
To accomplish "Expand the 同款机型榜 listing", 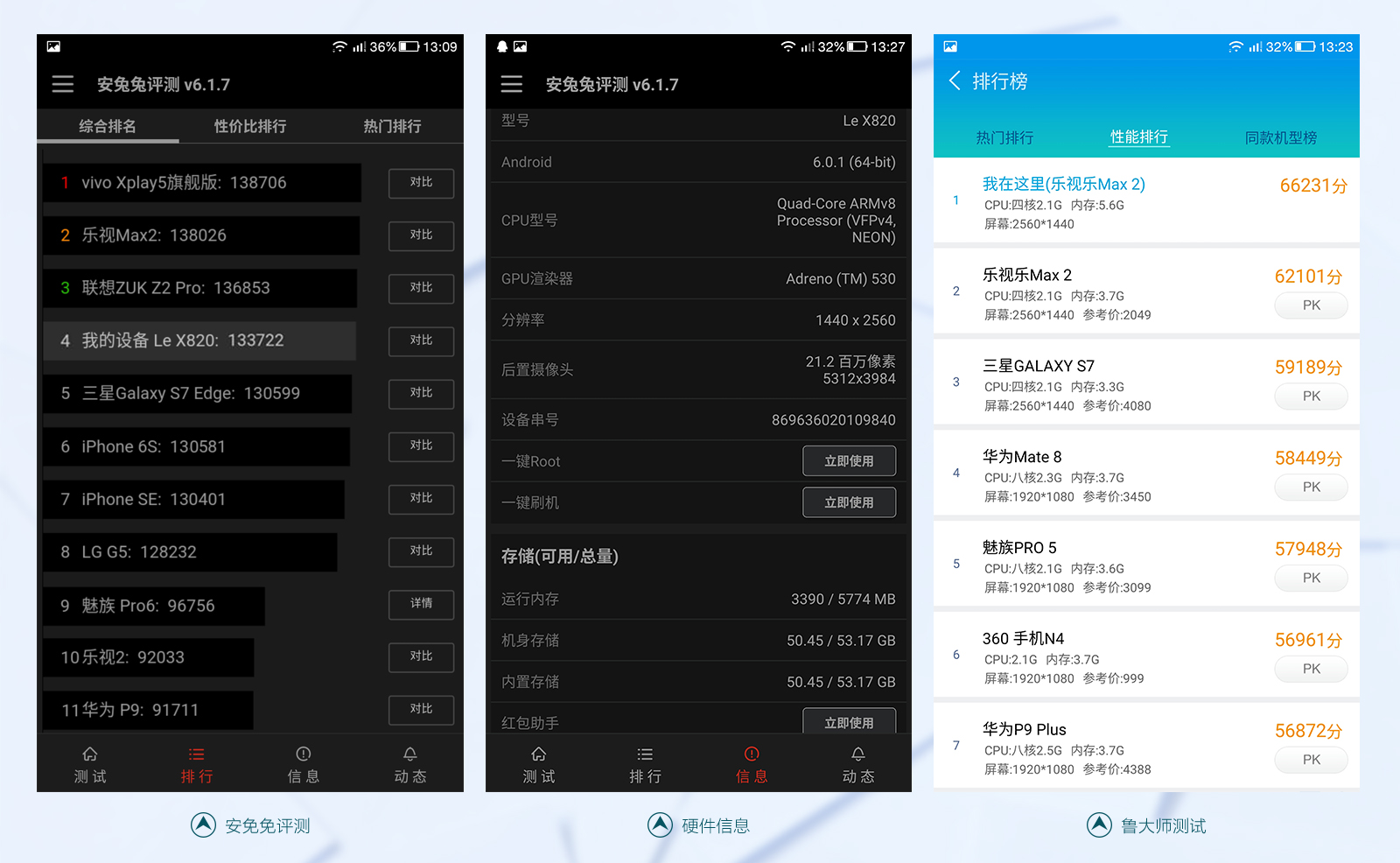I will 1281,137.
